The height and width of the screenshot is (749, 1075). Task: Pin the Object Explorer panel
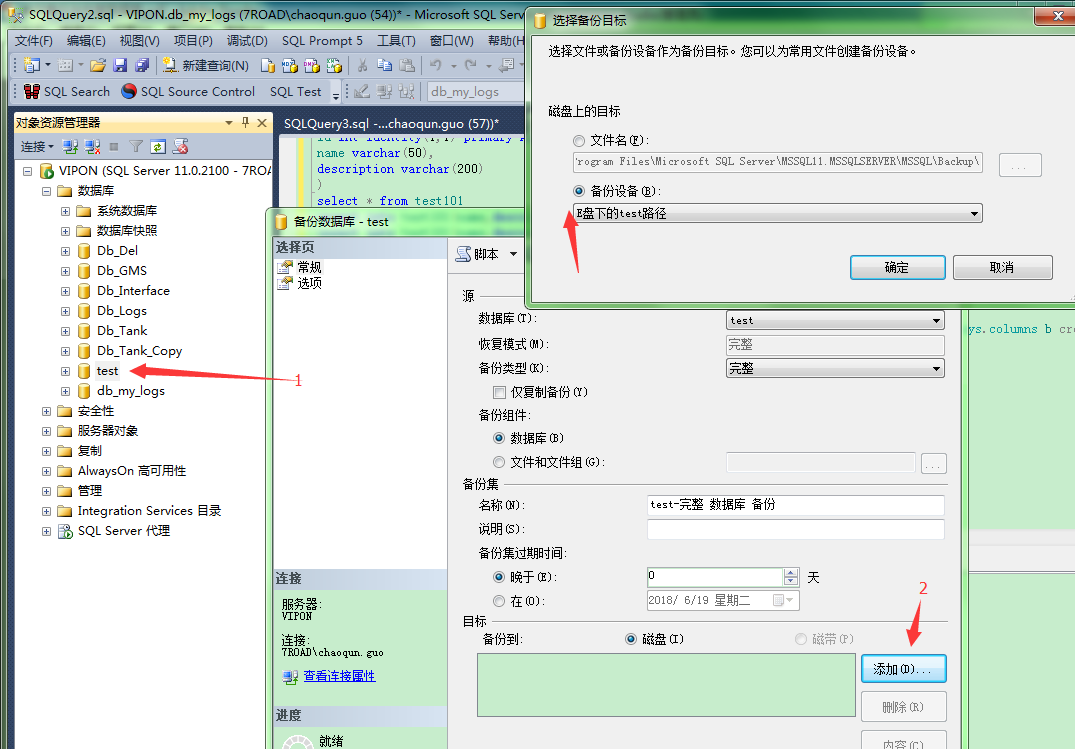click(245, 123)
